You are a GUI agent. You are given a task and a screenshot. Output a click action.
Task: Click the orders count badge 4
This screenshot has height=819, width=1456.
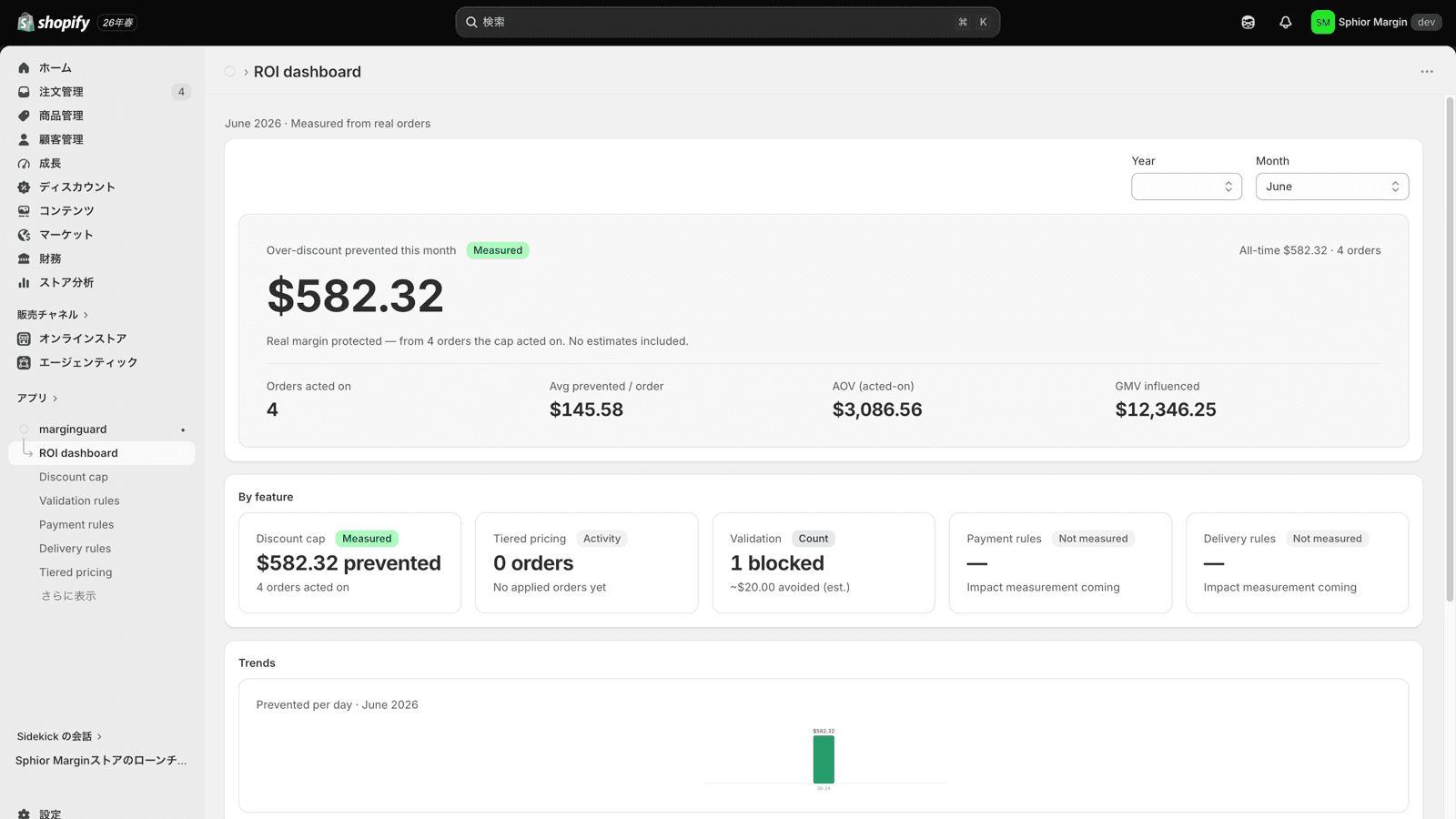pyautogui.click(x=181, y=92)
